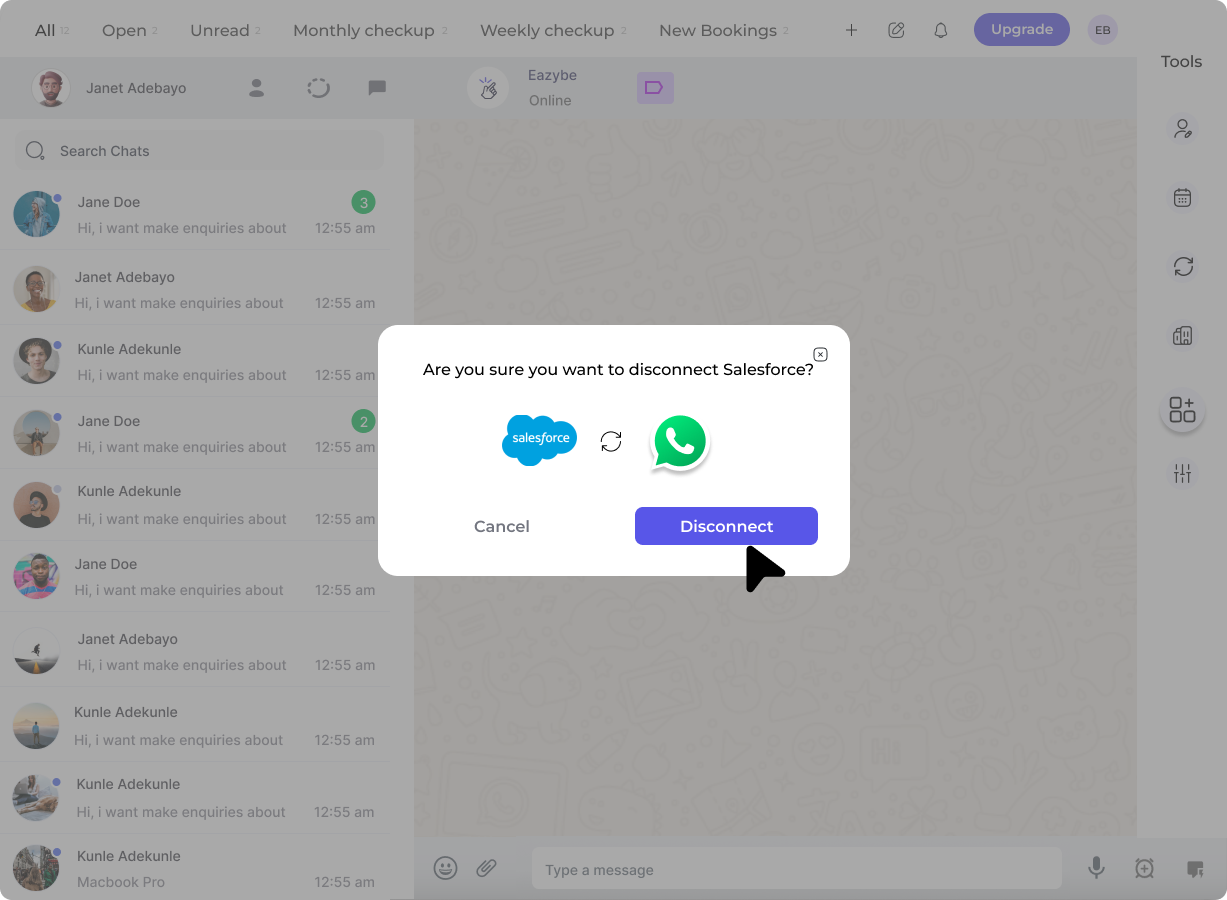Click the WhatsApp logo in dialog

tap(680, 442)
